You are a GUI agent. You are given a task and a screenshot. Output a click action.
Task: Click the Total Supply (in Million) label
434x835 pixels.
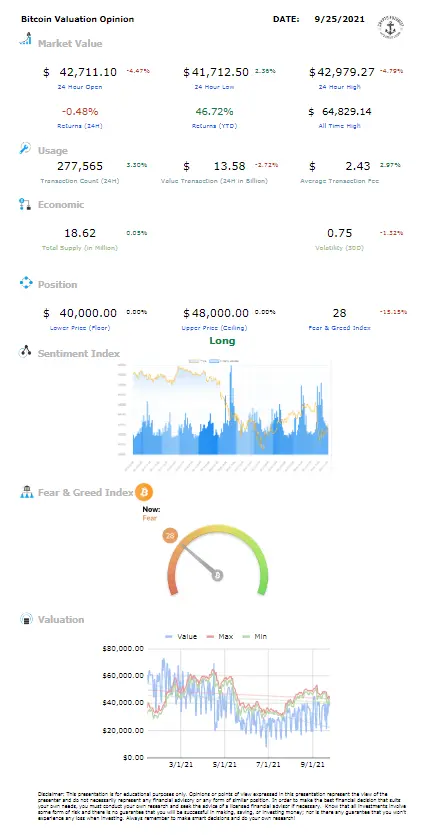pos(80,248)
